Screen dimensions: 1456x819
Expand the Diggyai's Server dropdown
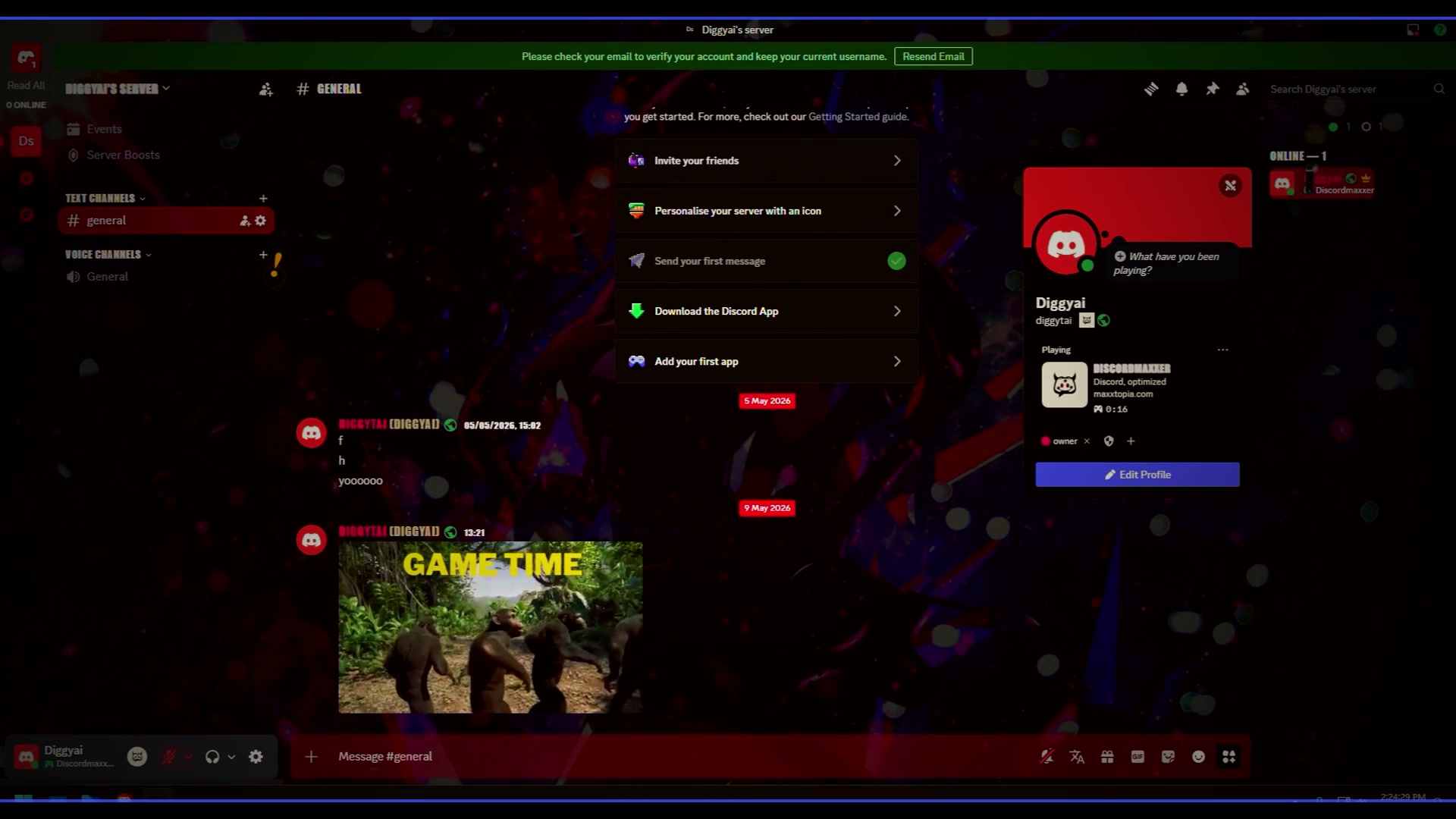click(118, 89)
